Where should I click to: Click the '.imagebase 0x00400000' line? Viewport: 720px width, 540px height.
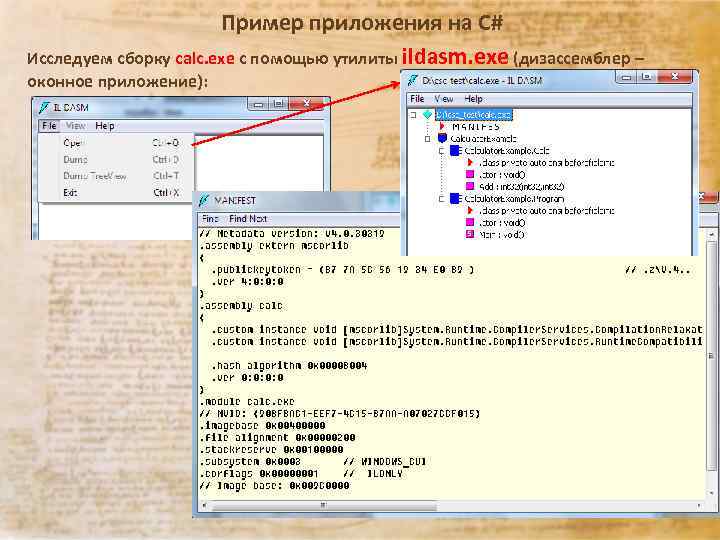tap(263, 426)
